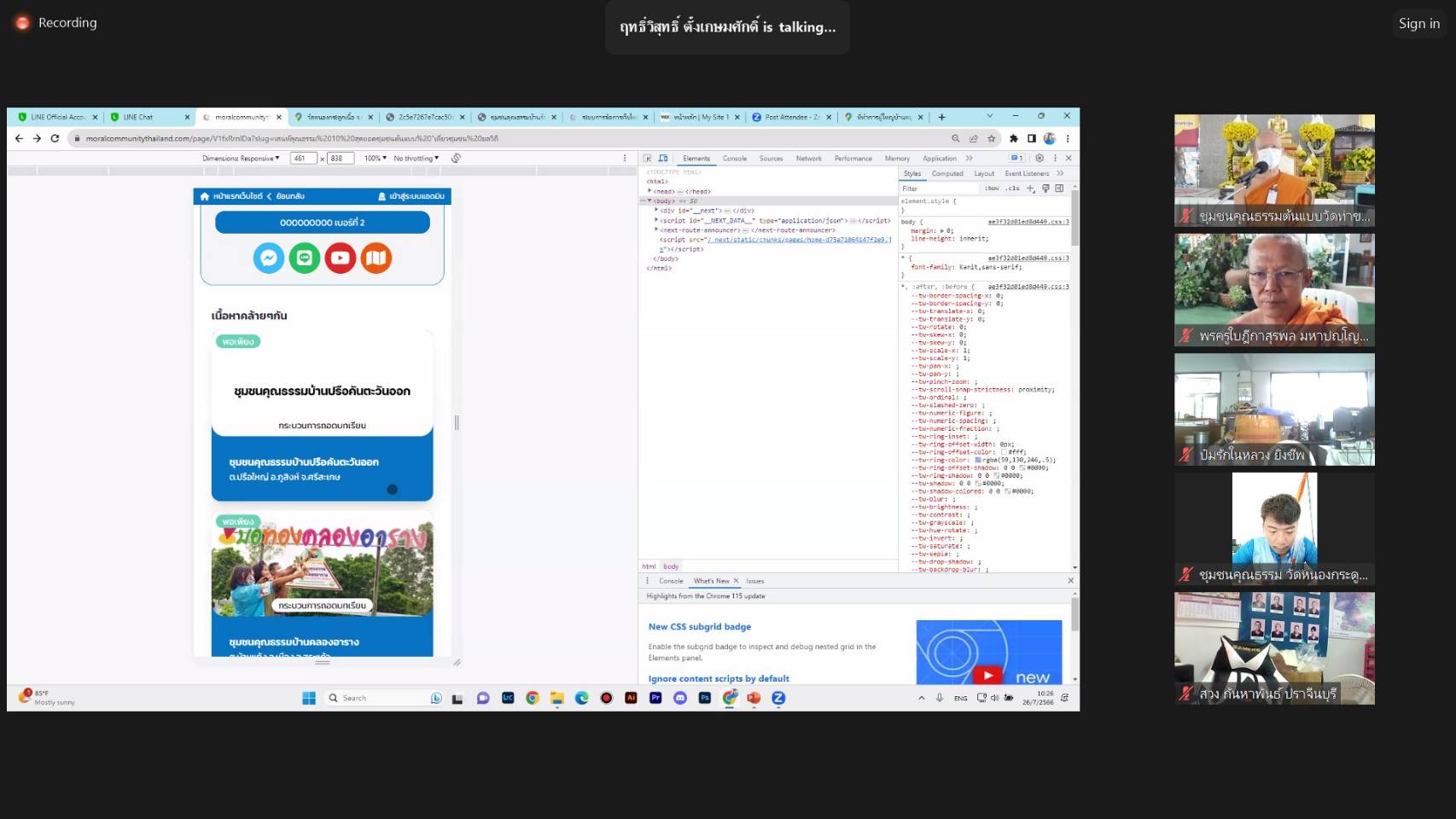Open the New CSS subgrid badge link

click(x=699, y=626)
